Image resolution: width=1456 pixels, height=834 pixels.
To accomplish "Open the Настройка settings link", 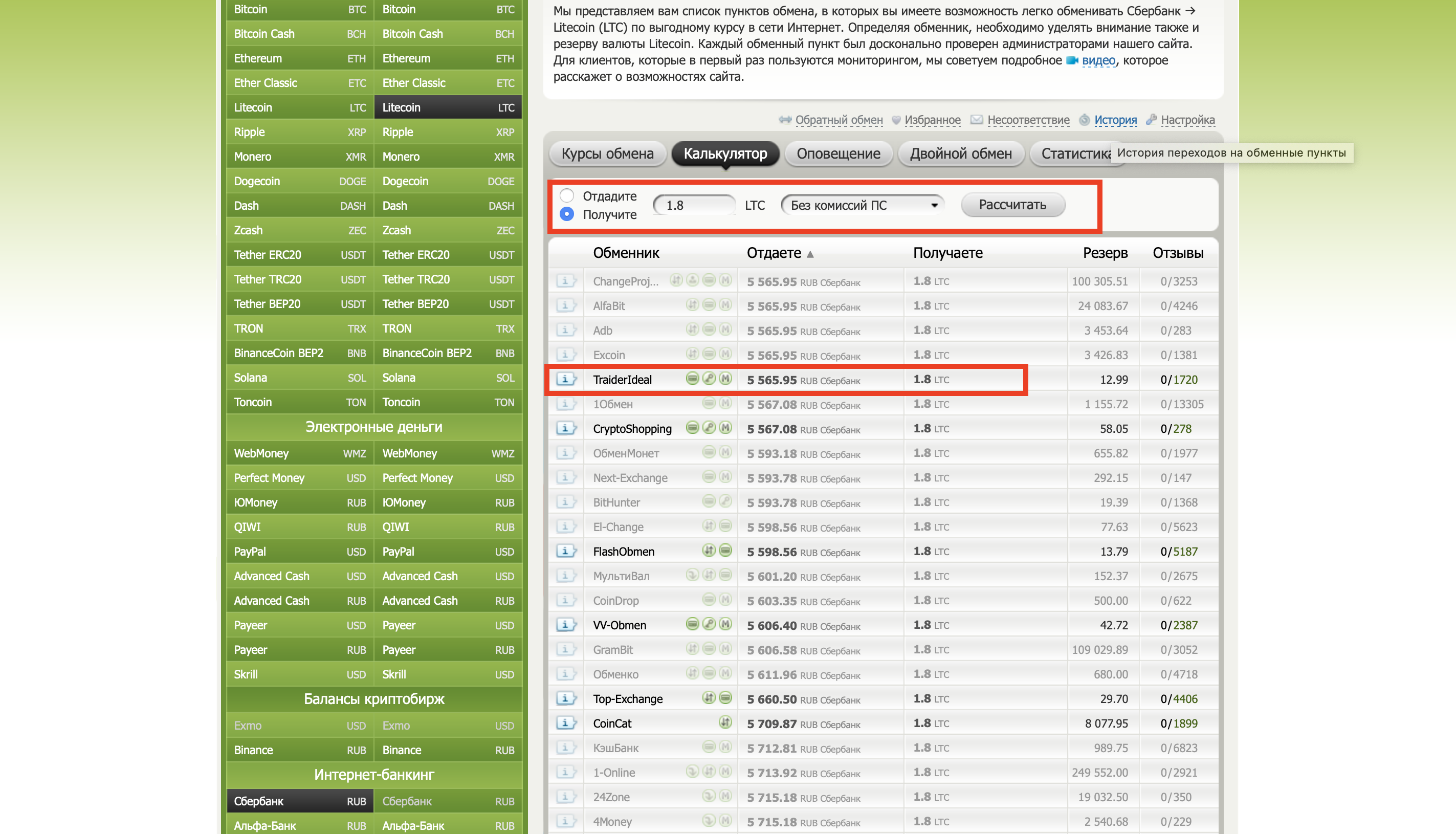I will point(1187,120).
